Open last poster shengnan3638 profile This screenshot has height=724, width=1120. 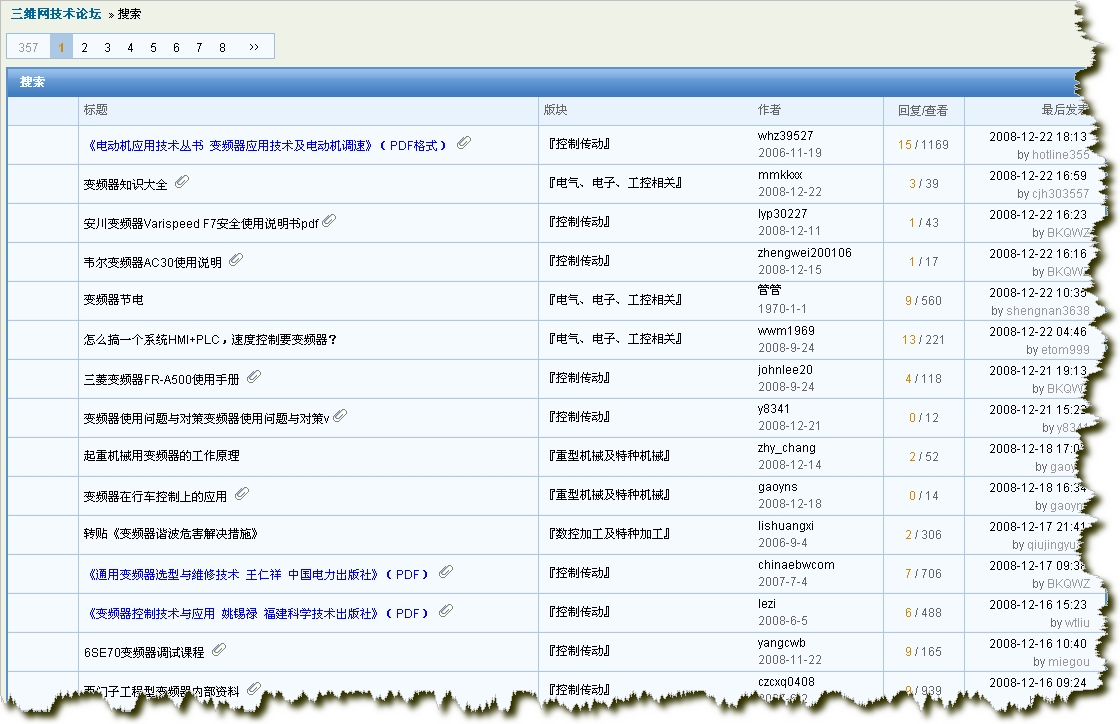pyautogui.click(x=1048, y=311)
